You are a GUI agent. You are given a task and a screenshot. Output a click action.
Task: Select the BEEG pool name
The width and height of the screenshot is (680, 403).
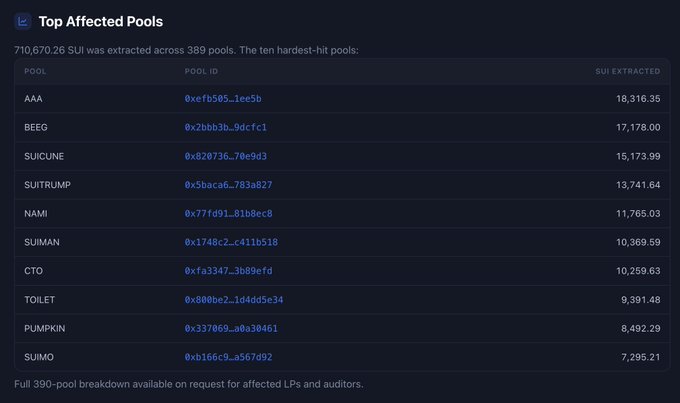(x=36, y=127)
